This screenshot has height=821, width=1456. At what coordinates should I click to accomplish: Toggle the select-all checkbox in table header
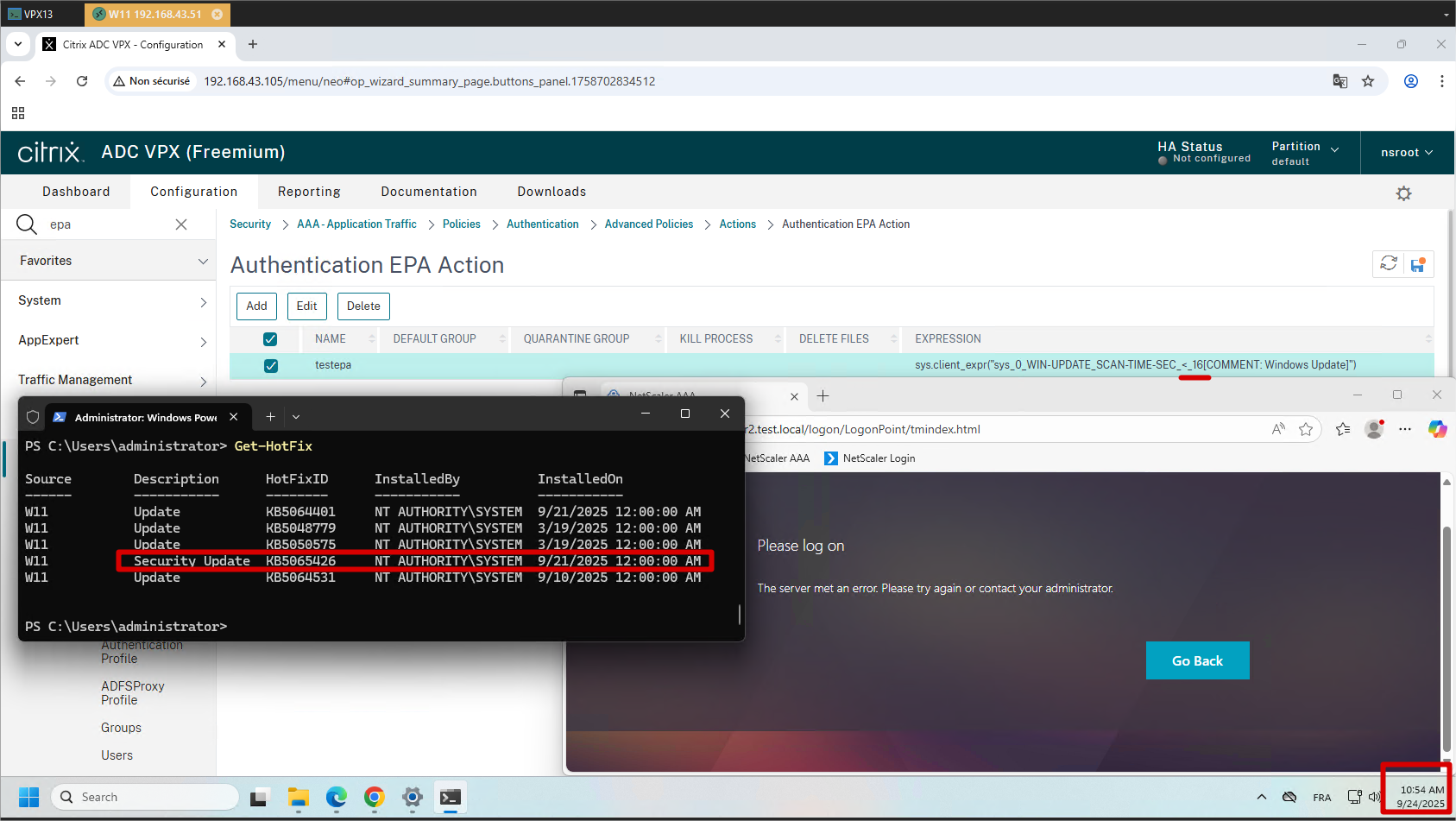click(270, 339)
